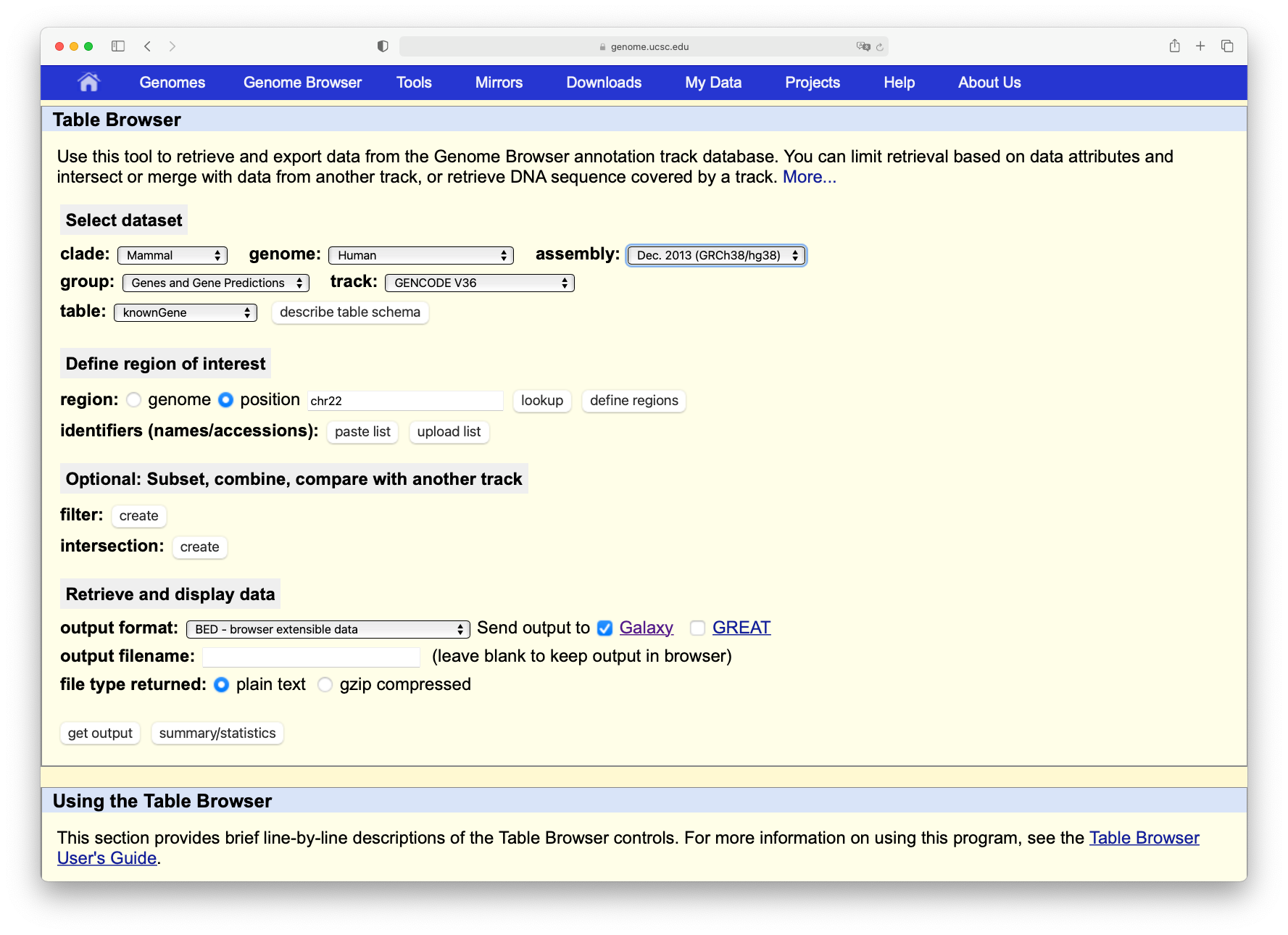Open the My Data menu

point(713,83)
